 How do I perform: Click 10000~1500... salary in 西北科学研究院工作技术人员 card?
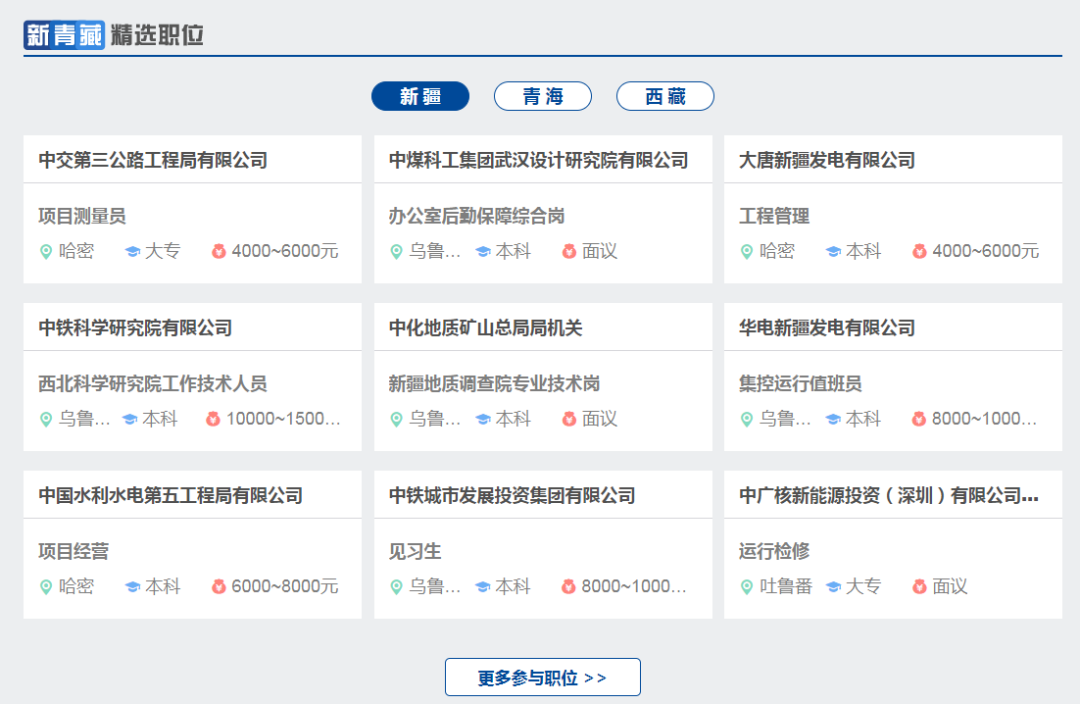click(283, 419)
